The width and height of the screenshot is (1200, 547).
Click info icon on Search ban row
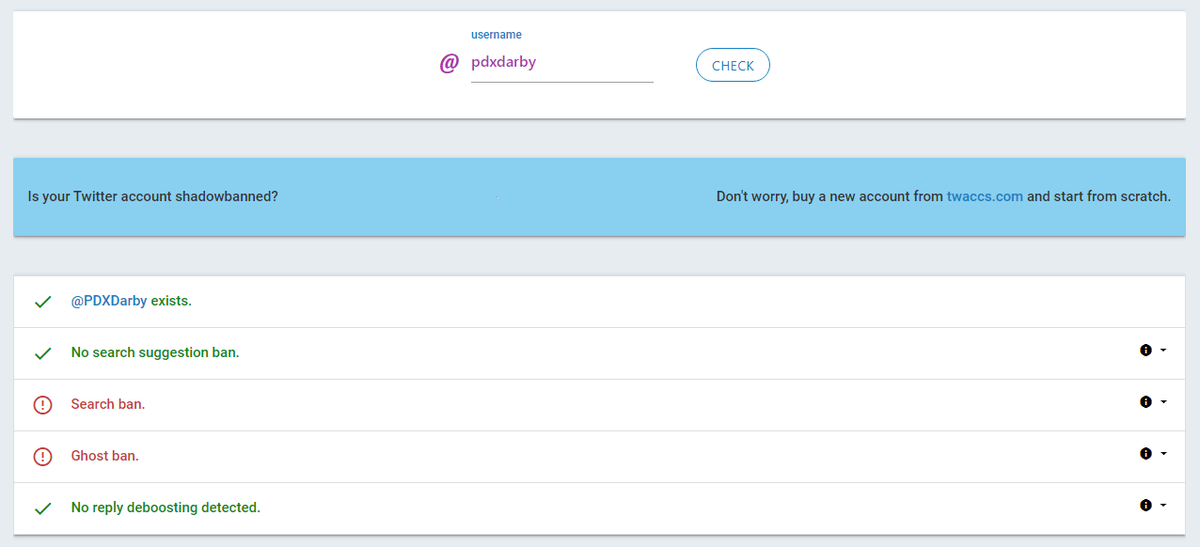[1146, 402]
